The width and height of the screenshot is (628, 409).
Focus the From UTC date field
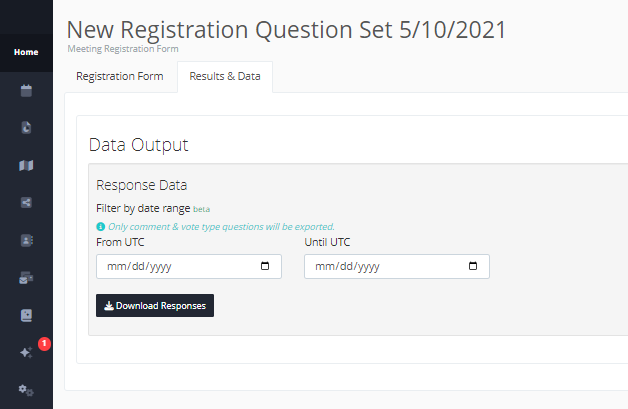170,267
